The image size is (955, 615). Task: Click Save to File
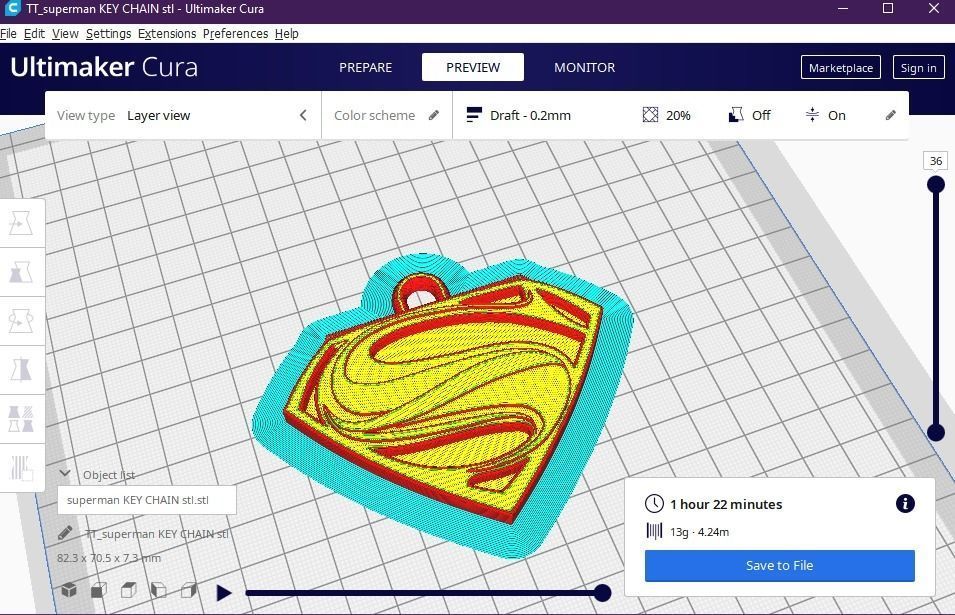(x=780, y=566)
